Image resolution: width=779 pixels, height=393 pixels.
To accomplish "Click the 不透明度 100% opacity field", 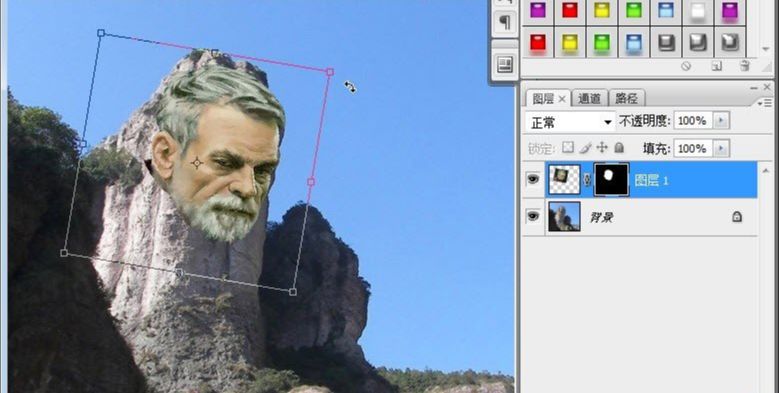I will [693, 121].
